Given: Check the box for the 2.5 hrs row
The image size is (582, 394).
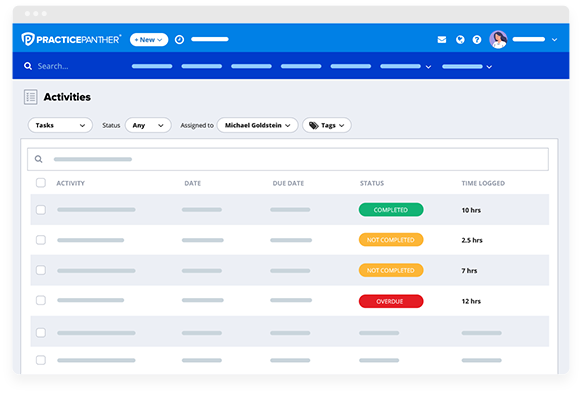Looking at the screenshot, I should click(x=41, y=240).
